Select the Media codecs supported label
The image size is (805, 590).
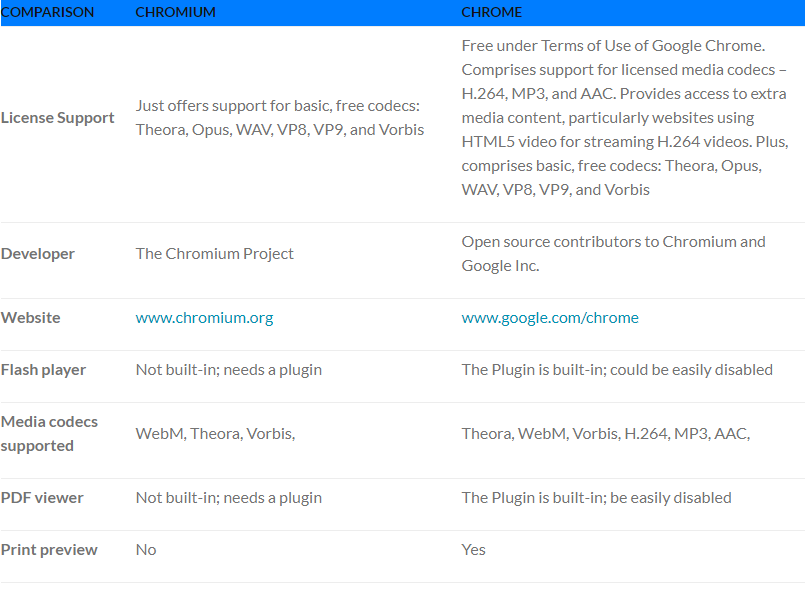pyautogui.click(x=49, y=434)
